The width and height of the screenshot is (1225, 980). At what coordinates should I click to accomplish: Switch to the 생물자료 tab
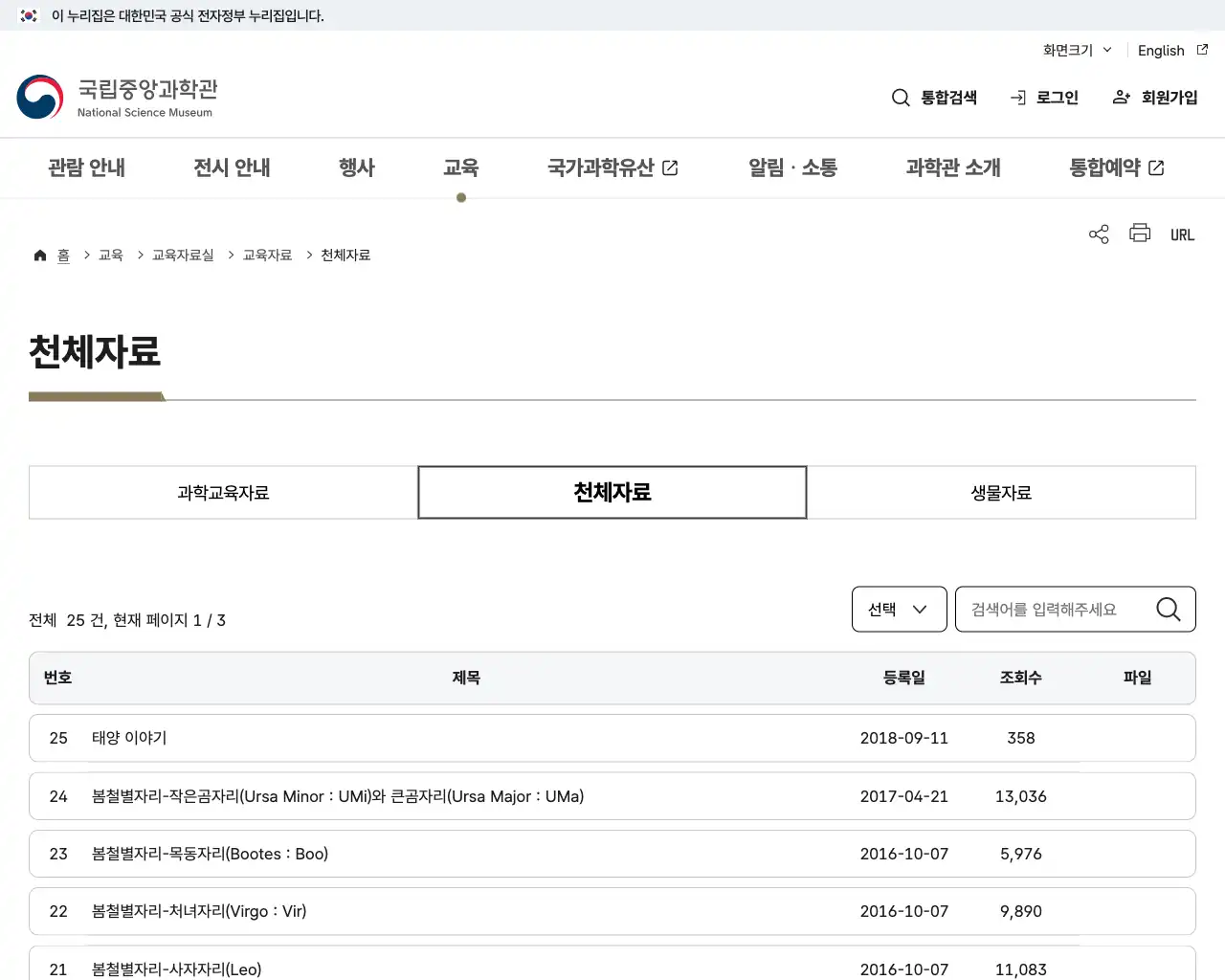(1000, 492)
